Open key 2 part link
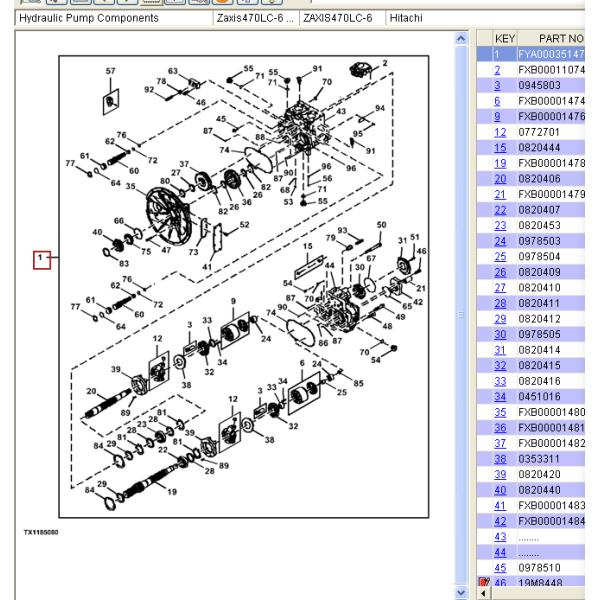The image size is (600, 600). 497,70
